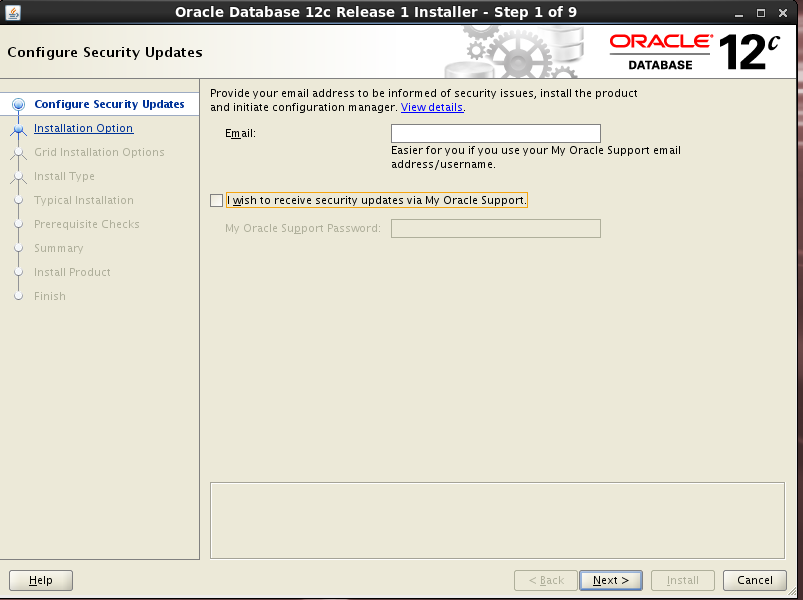Close the installer window
The image size is (803, 600).
(x=783, y=13)
